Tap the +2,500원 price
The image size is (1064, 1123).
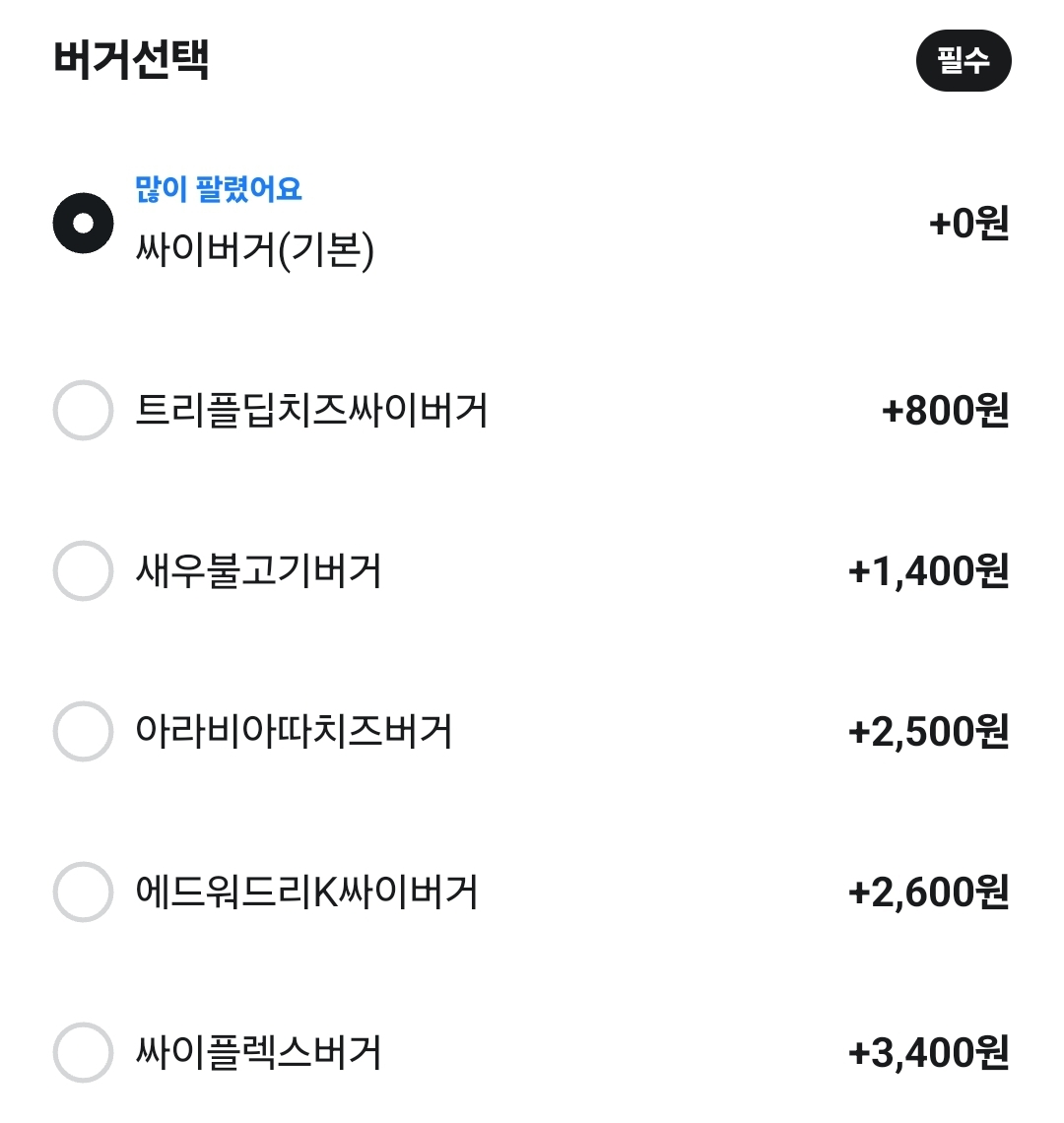(x=928, y=732)
